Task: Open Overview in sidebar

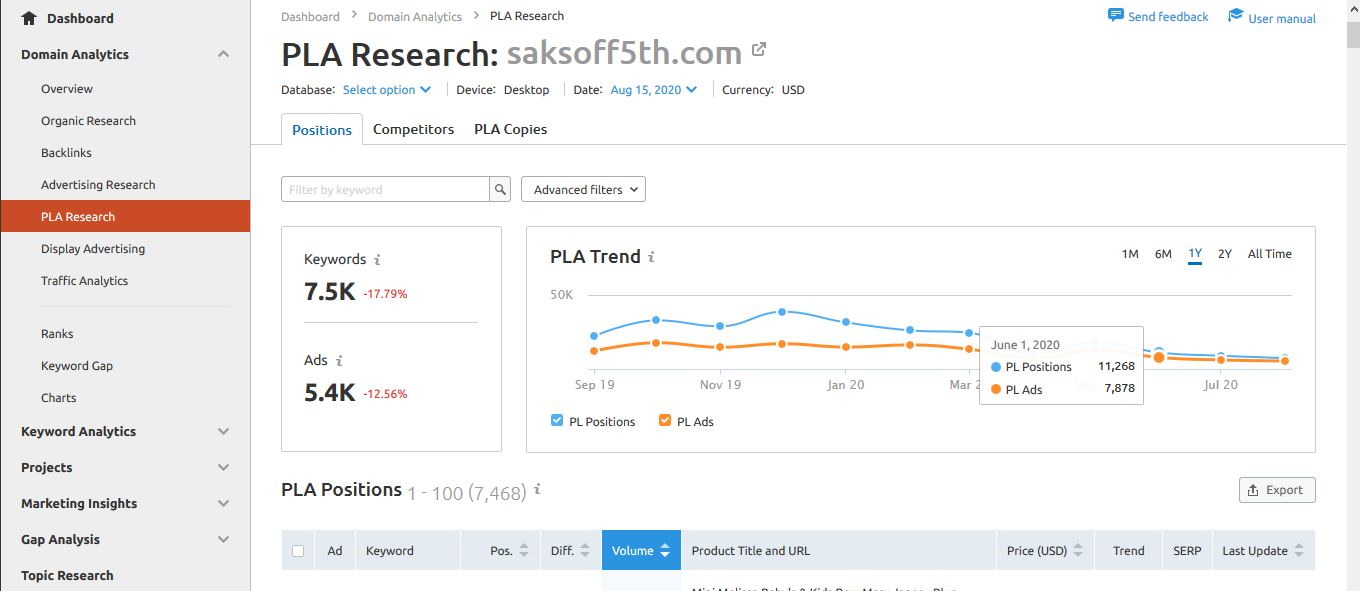Action: [67, 89]
